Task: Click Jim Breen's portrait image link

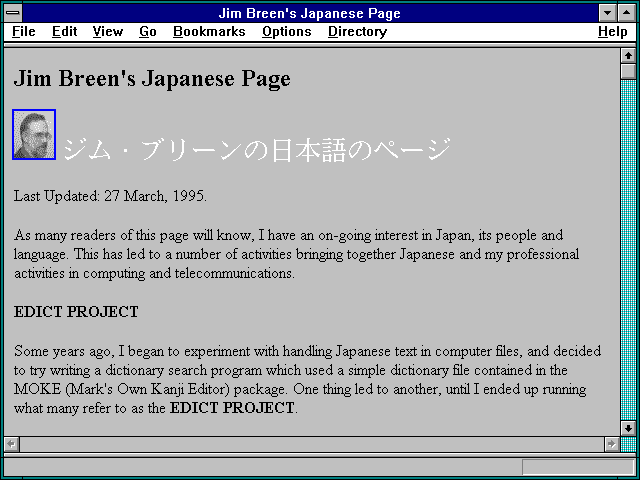Action: (x=34, y=134)
